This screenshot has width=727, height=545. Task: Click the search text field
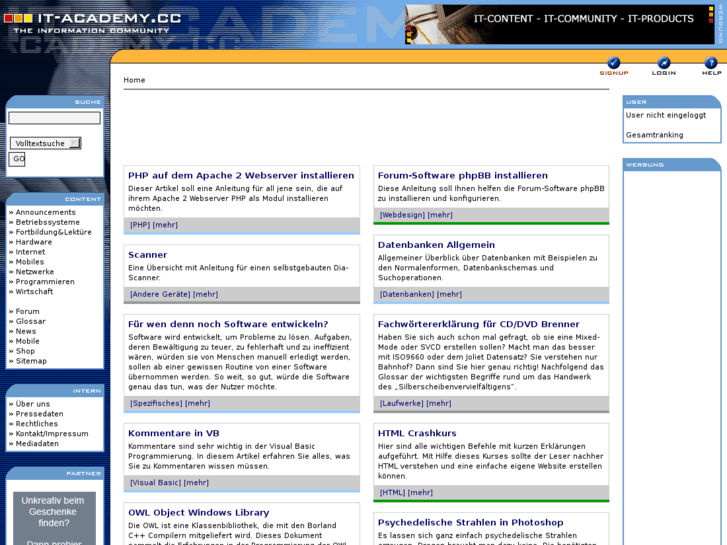click(54, 118)
